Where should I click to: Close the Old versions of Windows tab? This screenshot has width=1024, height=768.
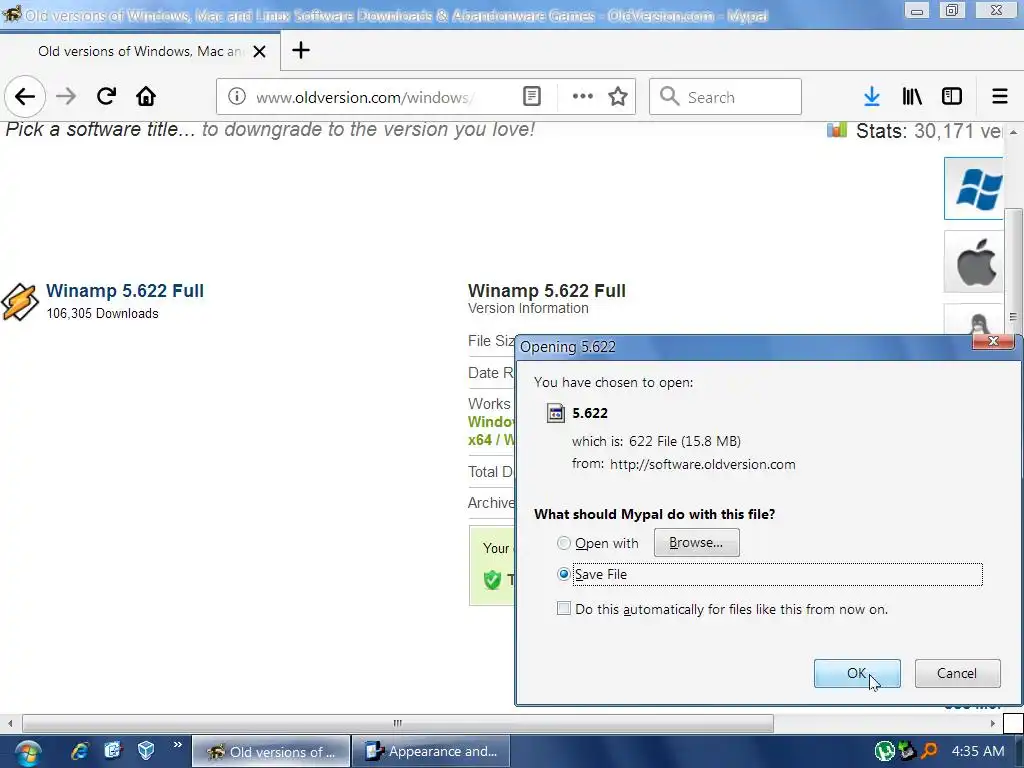[x=259, y=51]
